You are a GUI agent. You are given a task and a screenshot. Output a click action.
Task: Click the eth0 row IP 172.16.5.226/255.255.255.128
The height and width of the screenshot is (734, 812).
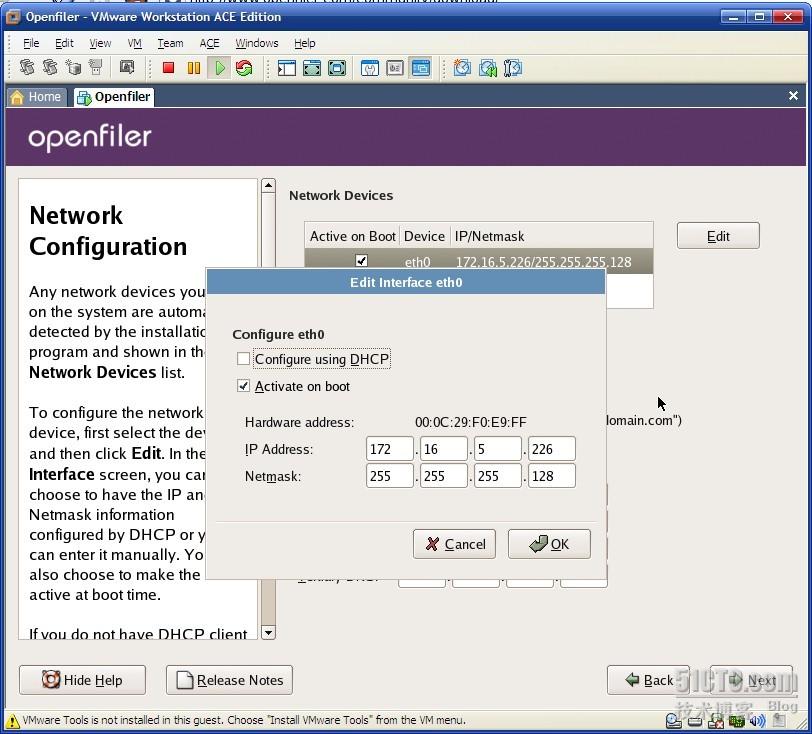pyautogui.click(x=543, y=262)
